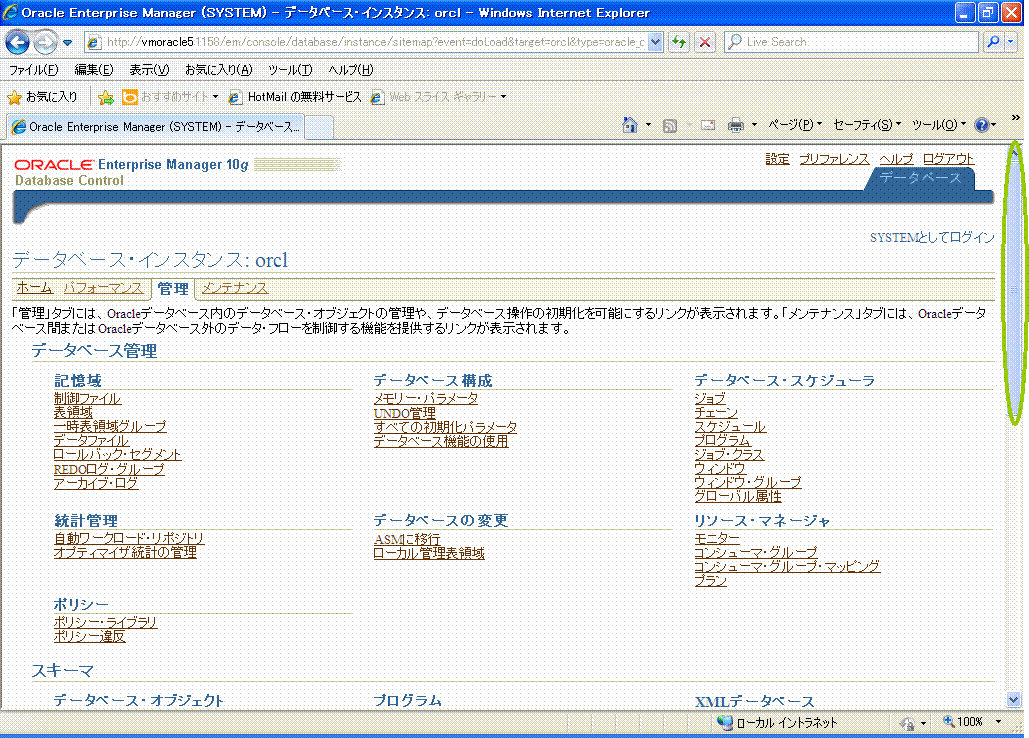Click the read mail envelope icon

click(707, 125)
